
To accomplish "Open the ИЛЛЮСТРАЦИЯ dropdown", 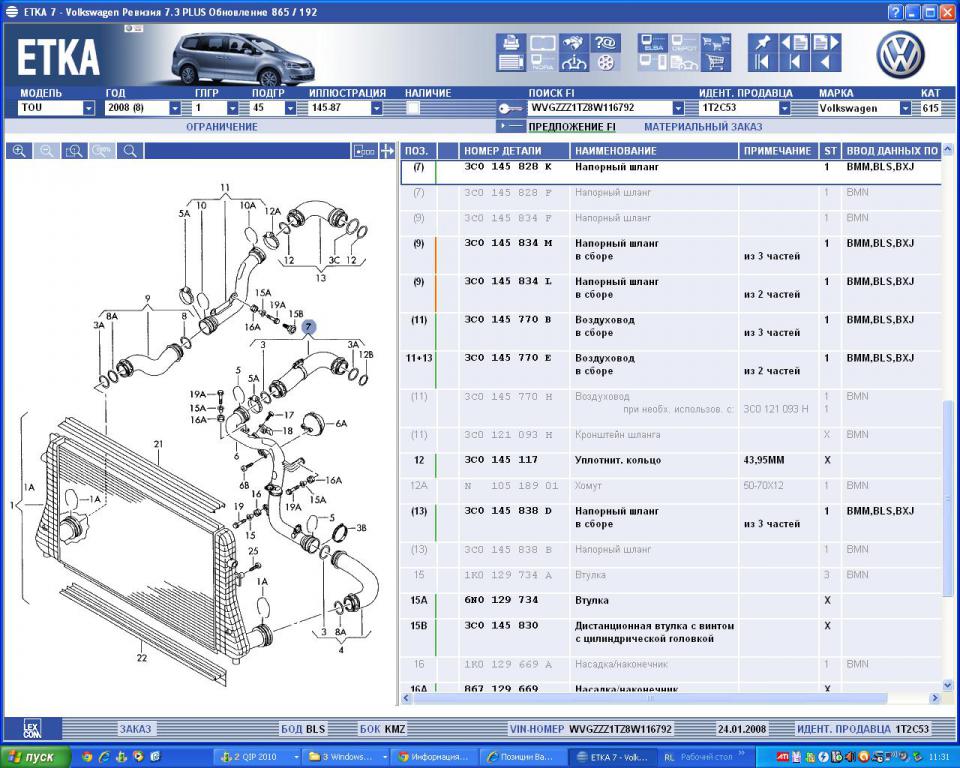I will pyautogui.click(x=377, y=108).
